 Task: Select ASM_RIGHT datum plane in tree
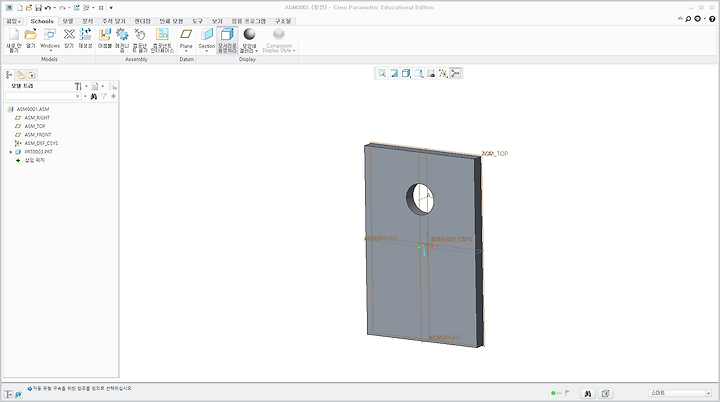(x=37, y=118)
